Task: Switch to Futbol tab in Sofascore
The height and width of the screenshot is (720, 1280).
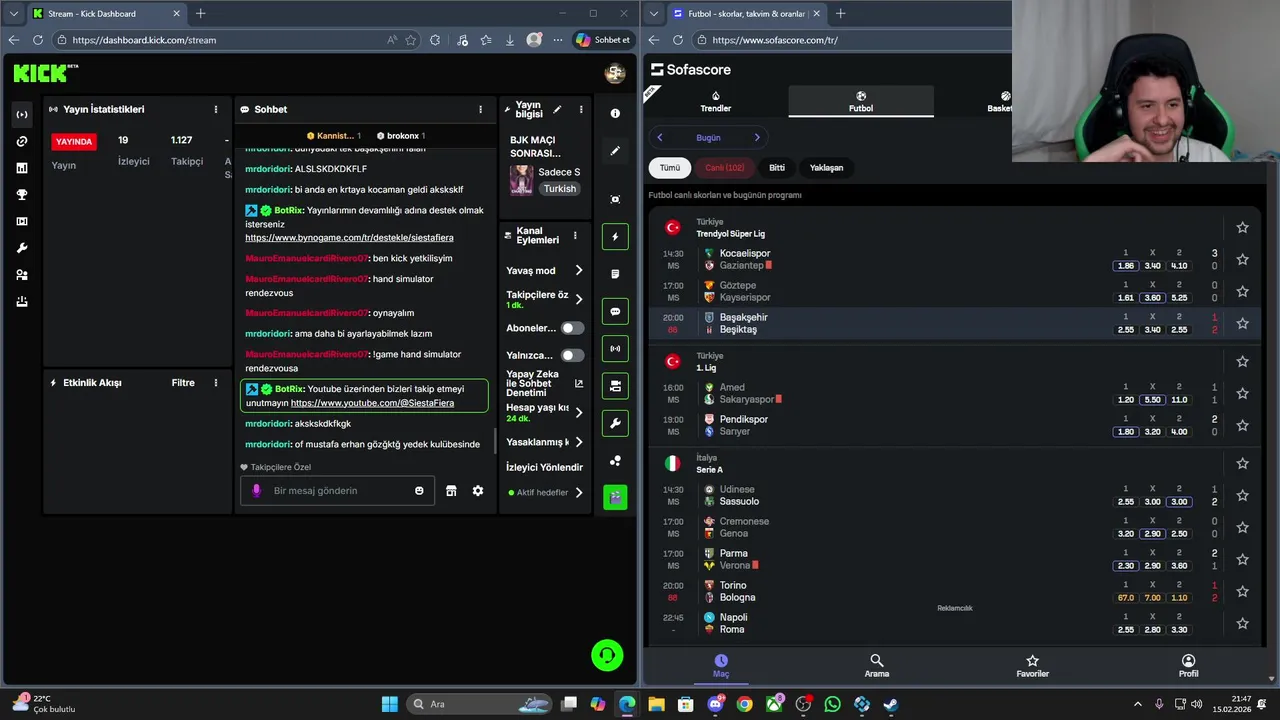Action: pos(861,102)
